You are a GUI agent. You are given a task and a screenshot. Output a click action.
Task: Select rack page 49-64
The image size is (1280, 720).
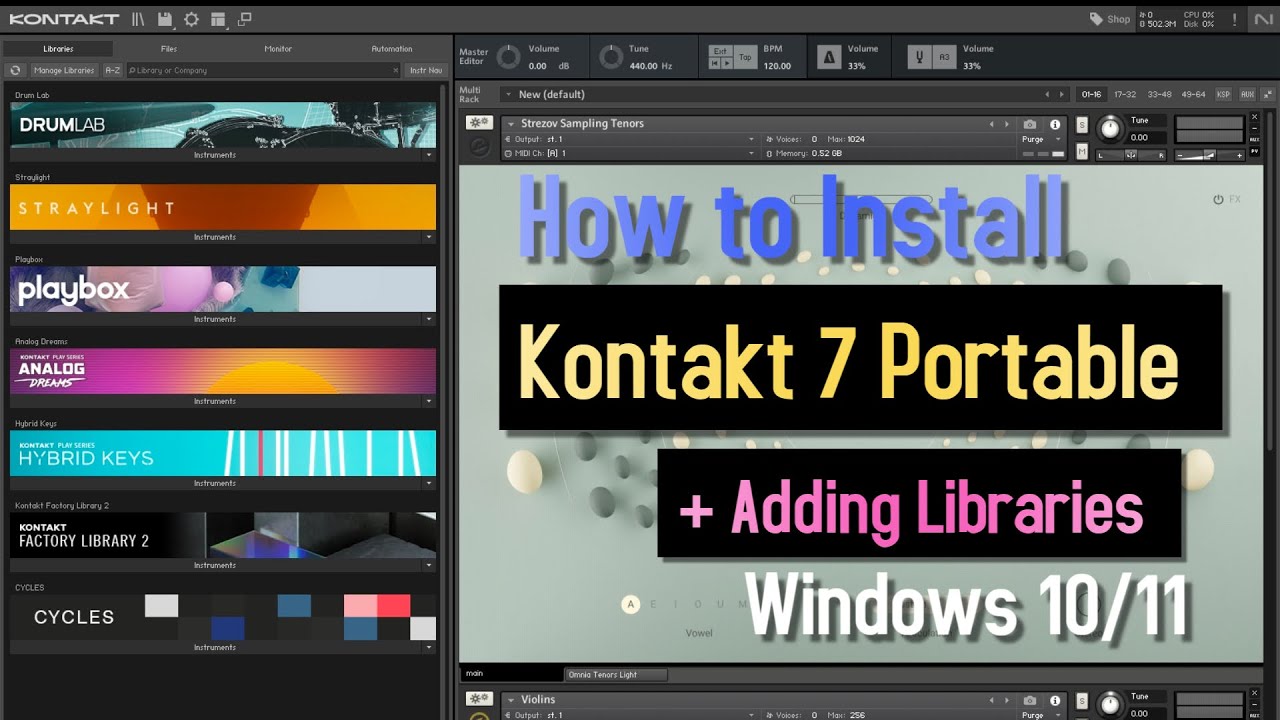(x=1193, y=94)
